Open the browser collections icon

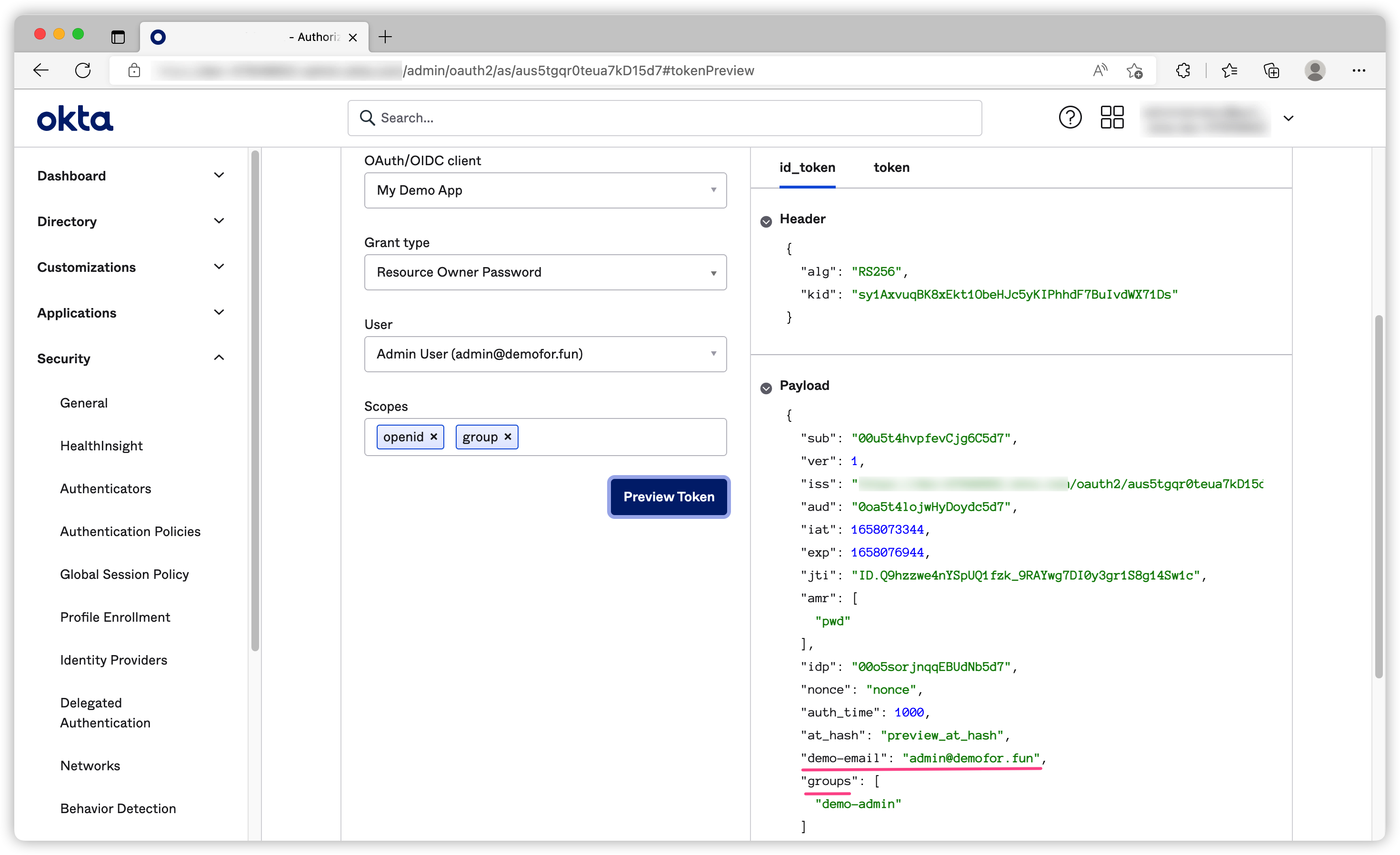coord(1271,70)
